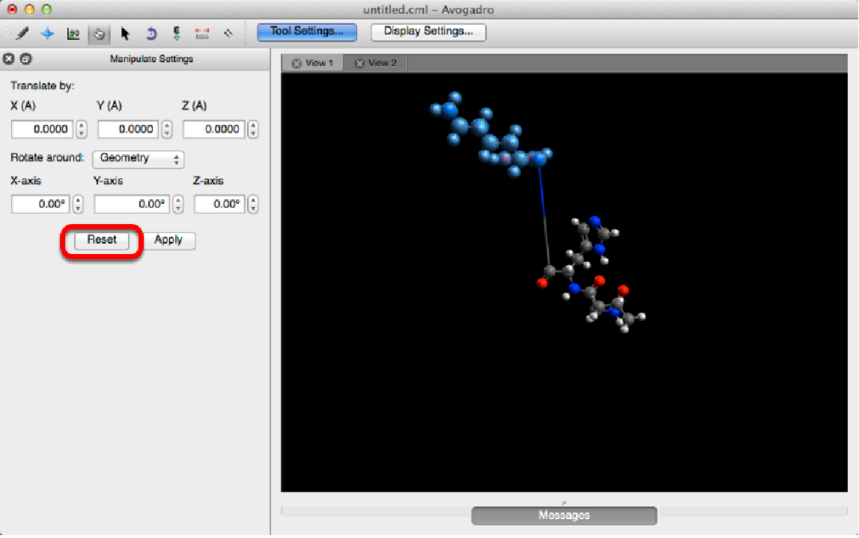Click the Z-axis rotation stepper arrows

(252, 204)
